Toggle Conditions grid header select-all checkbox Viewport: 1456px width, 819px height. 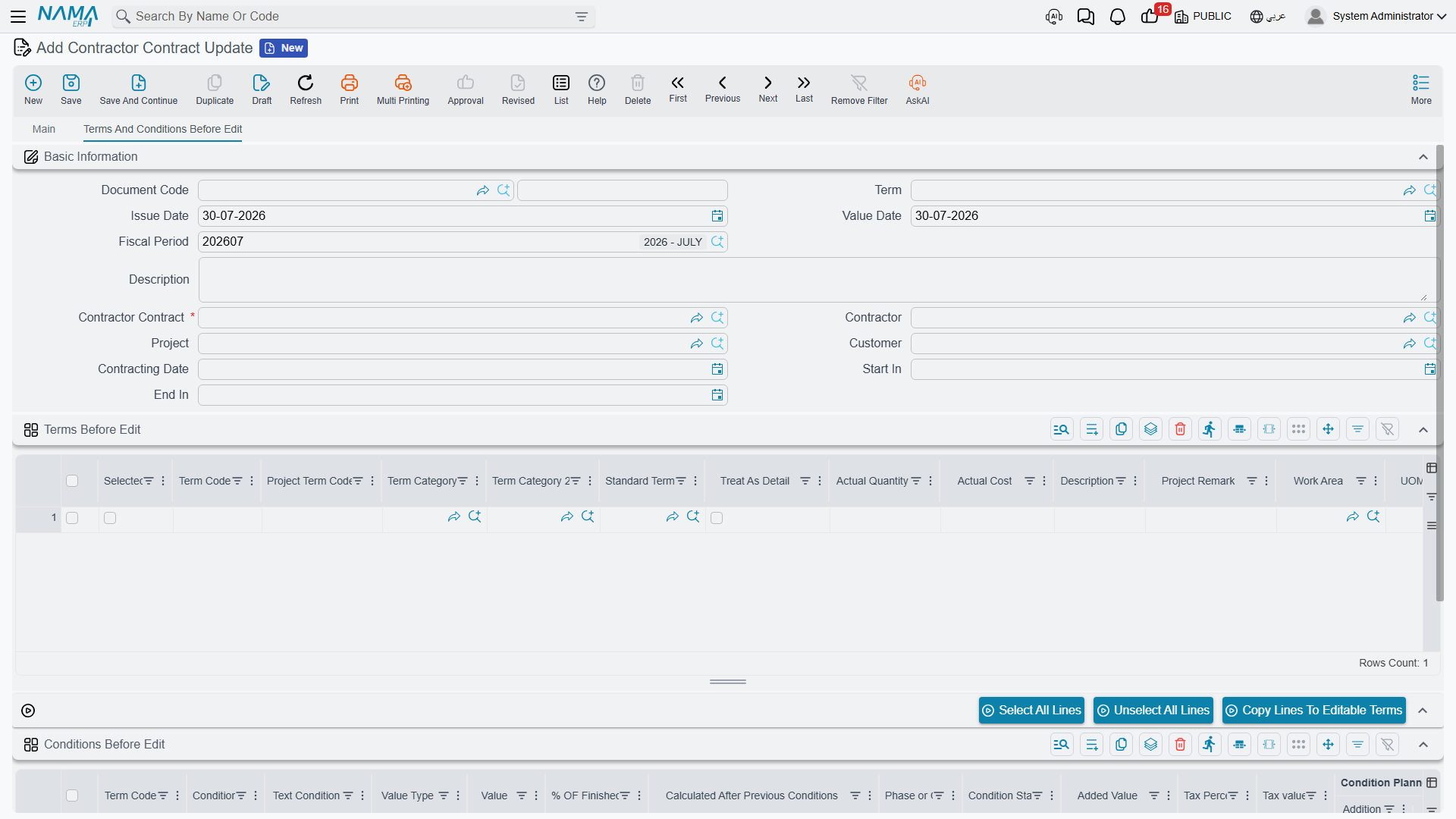coord(72,795)
